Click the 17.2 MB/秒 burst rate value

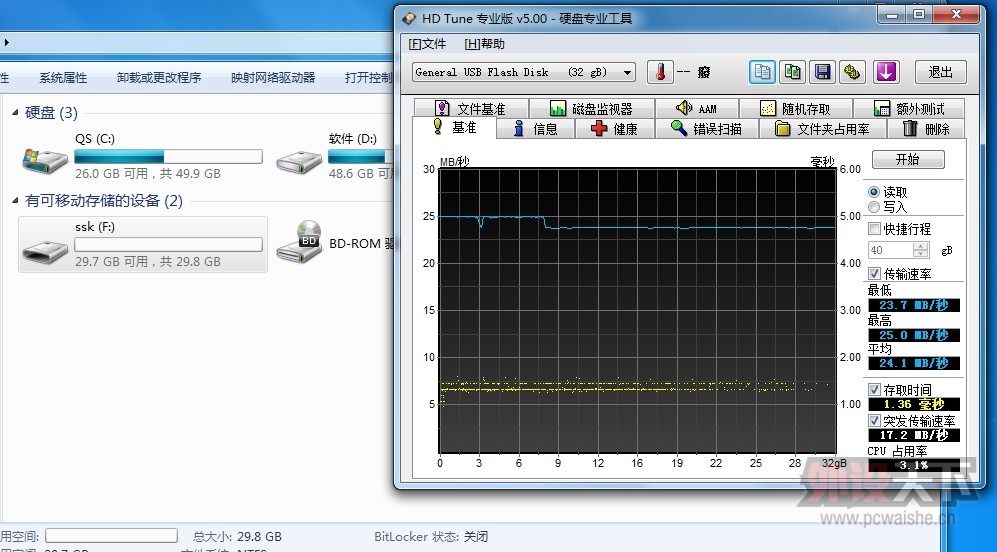[914, 436]
